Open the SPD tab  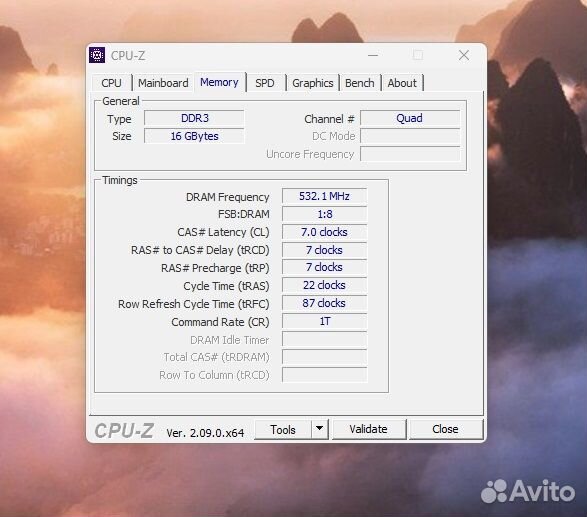265,83
